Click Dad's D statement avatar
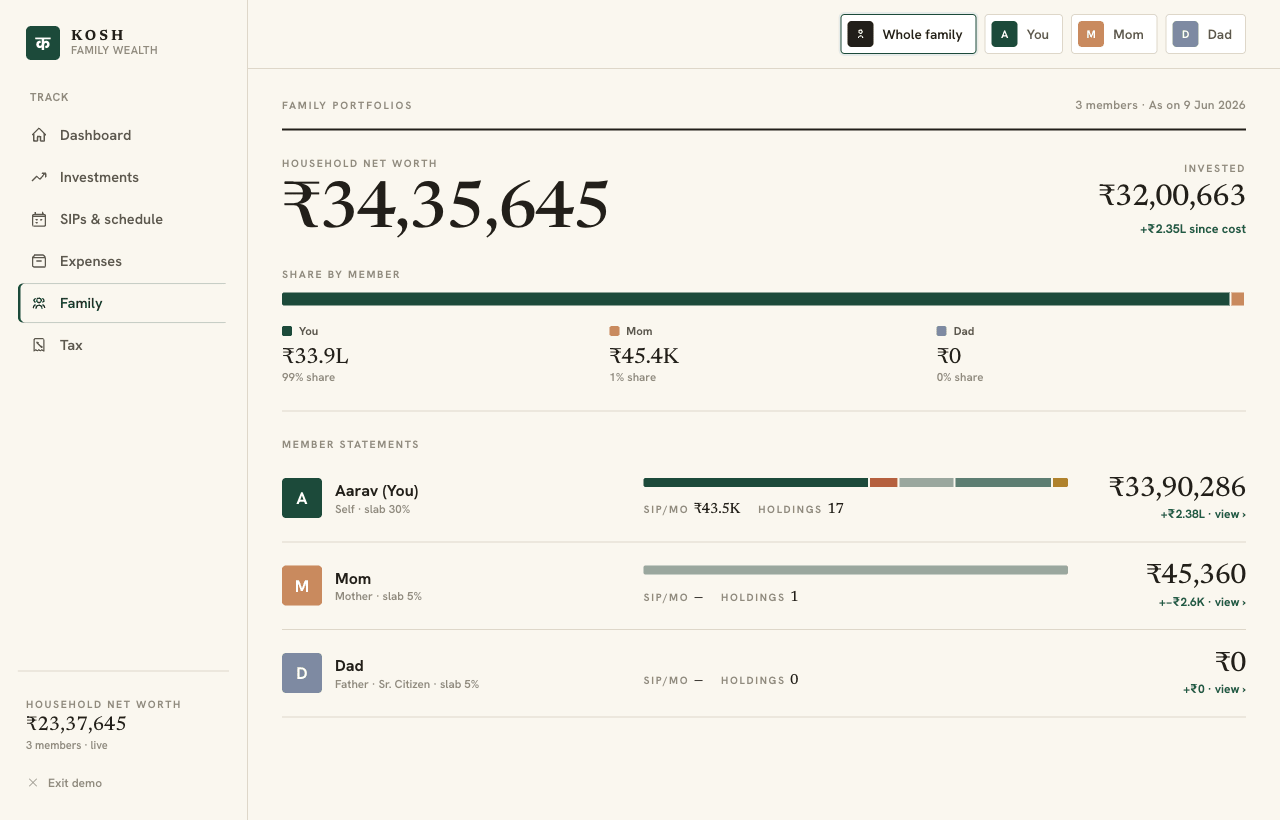1280x820 pixels. pyautogui.click(x=302, y=673)
